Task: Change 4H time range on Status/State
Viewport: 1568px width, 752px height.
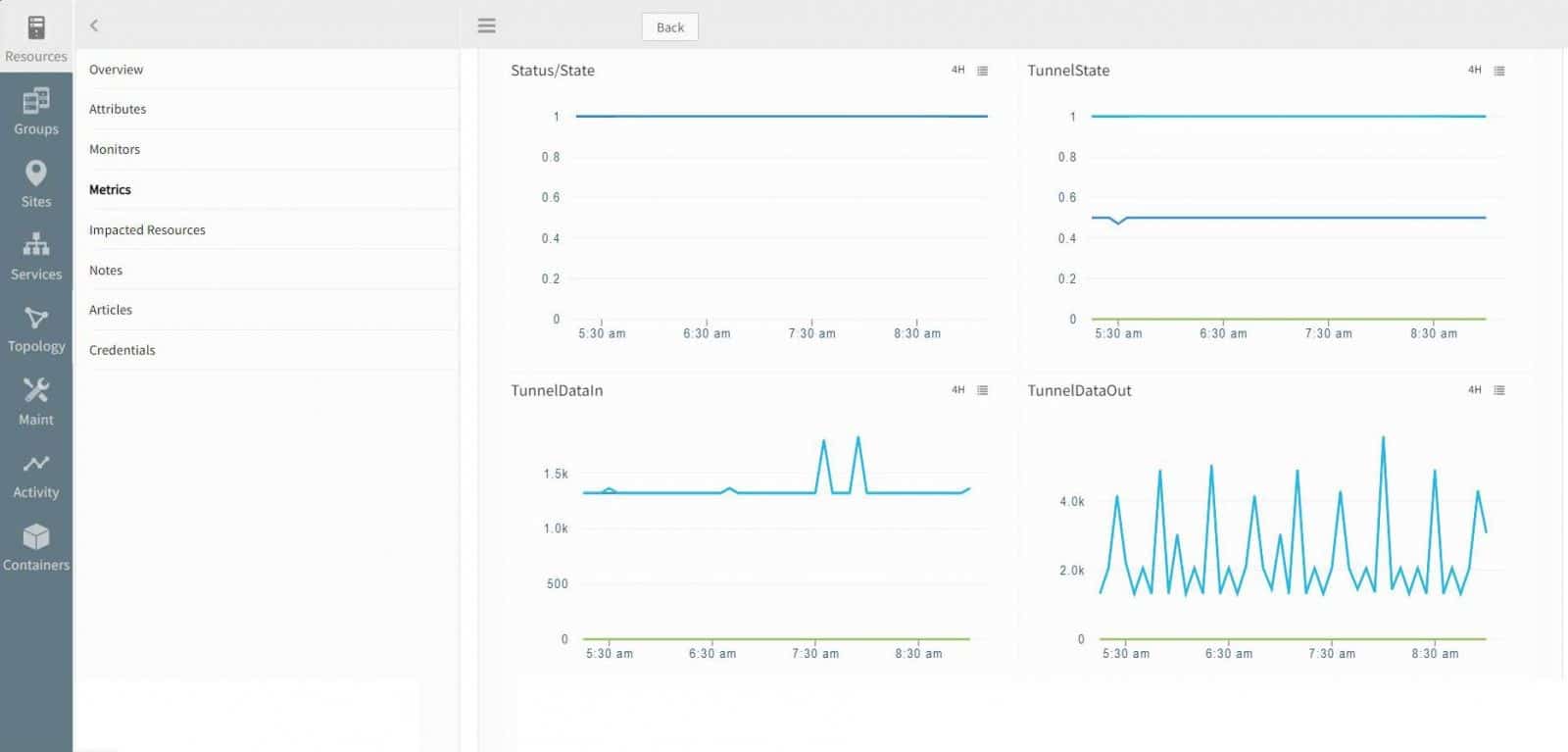Action: (x=957, y=70)
